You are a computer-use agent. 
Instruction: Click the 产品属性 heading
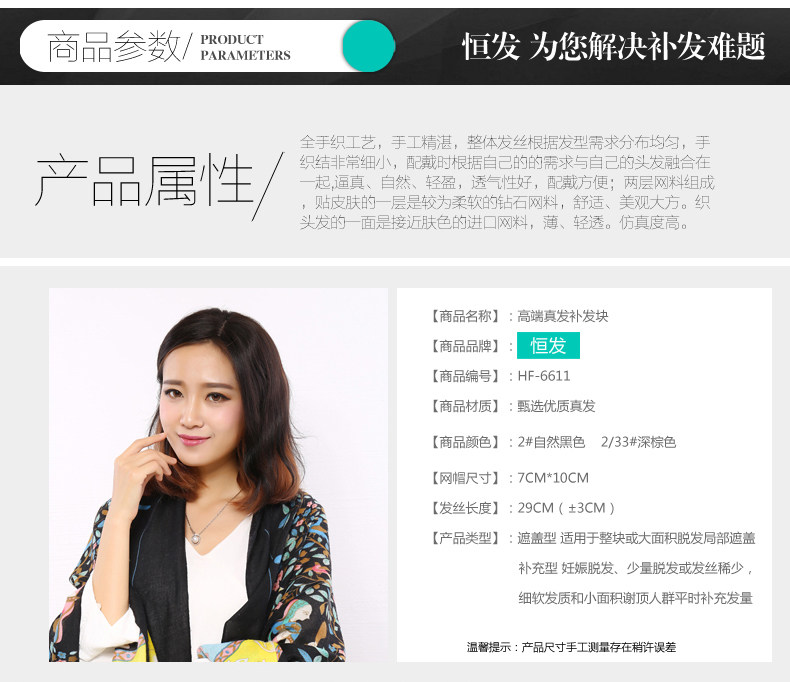point(144,180)
